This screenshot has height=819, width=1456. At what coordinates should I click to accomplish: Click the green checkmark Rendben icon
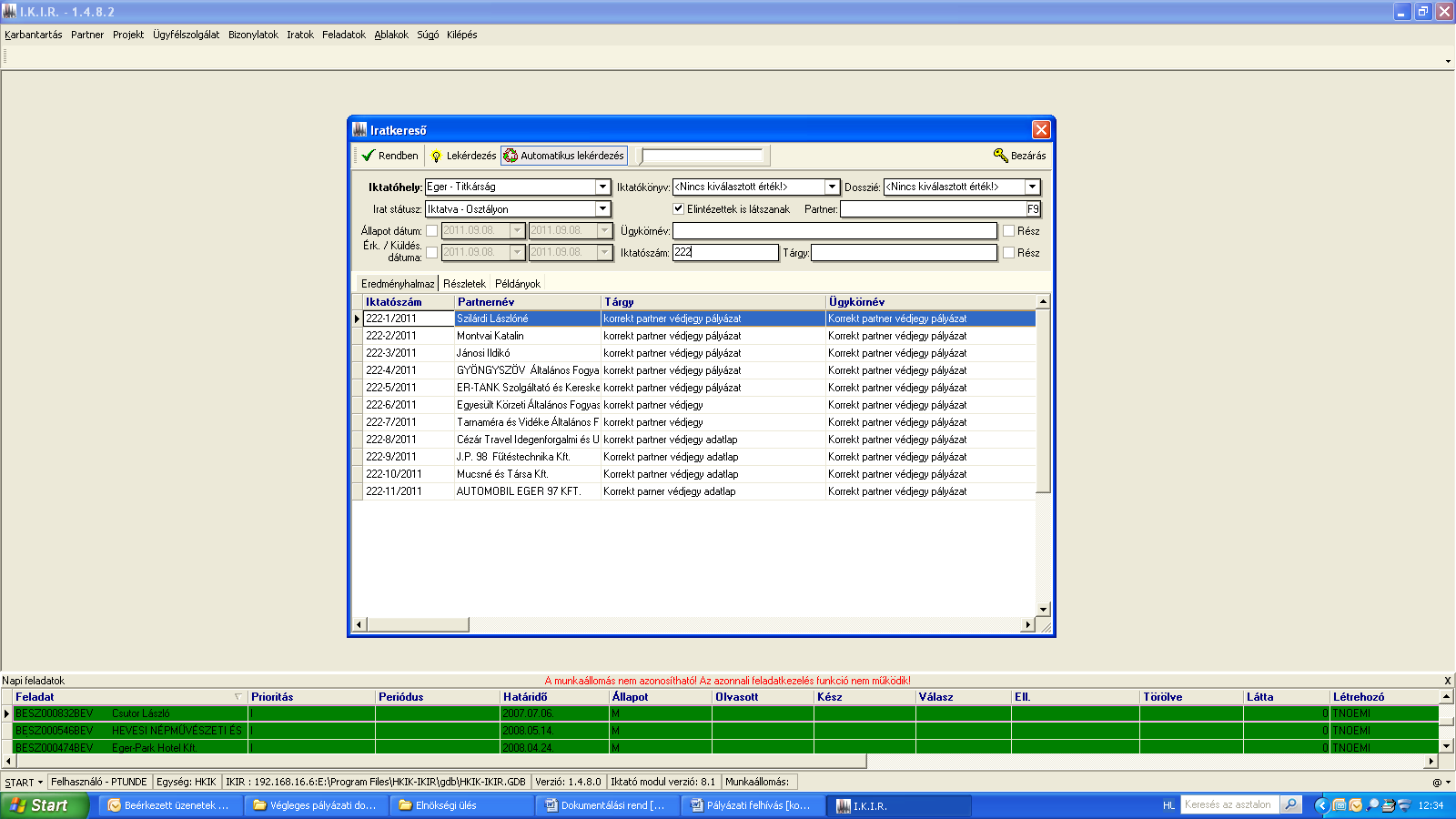(x=369, y=156)
